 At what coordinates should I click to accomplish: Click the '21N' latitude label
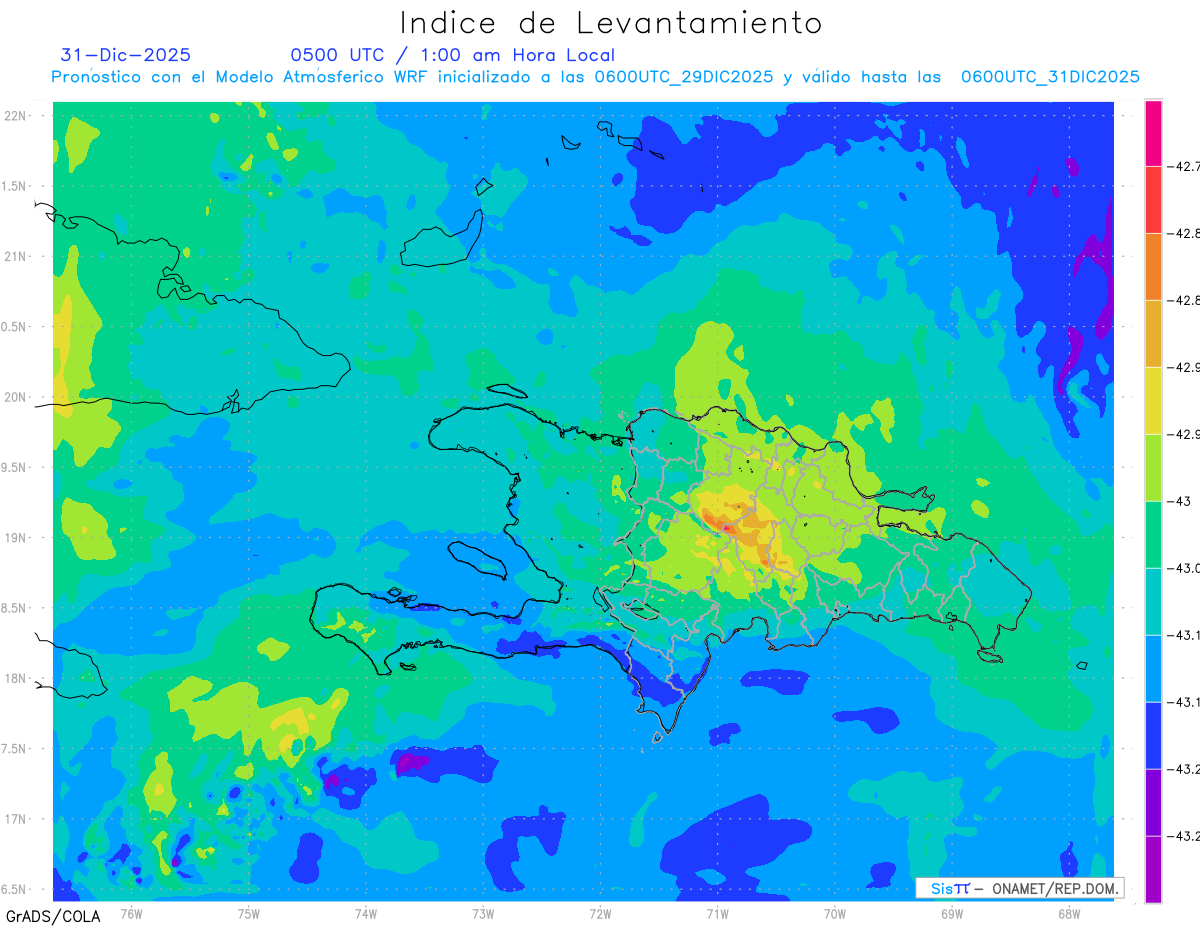pos(16,257)
